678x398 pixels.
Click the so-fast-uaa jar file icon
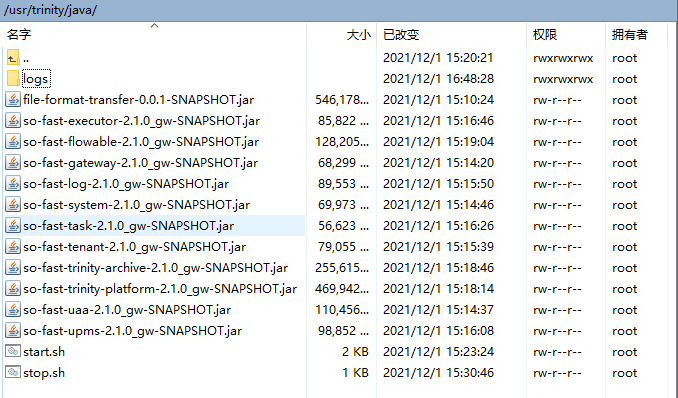[x=13, y=309]
